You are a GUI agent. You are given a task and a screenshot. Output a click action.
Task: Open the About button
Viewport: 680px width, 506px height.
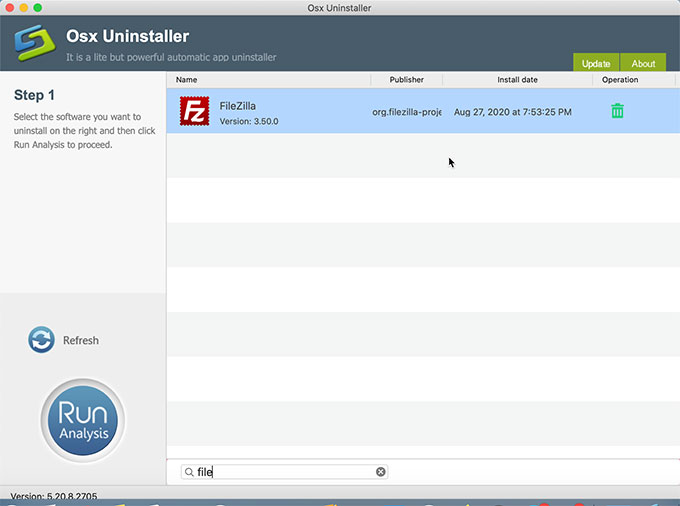click(x=643, y=63)
